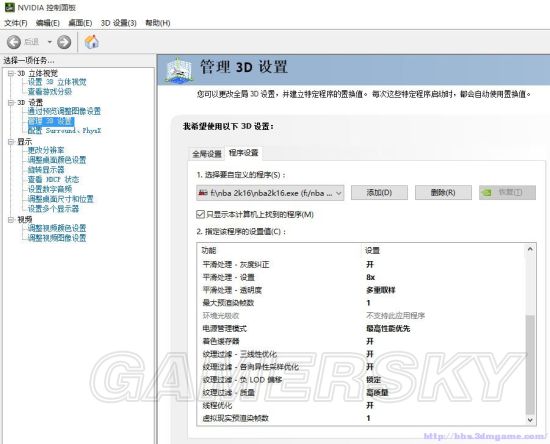Click the NVIDIA restore button icon
The height and width of the screenshot is (444, 550).
pos(488,193)
